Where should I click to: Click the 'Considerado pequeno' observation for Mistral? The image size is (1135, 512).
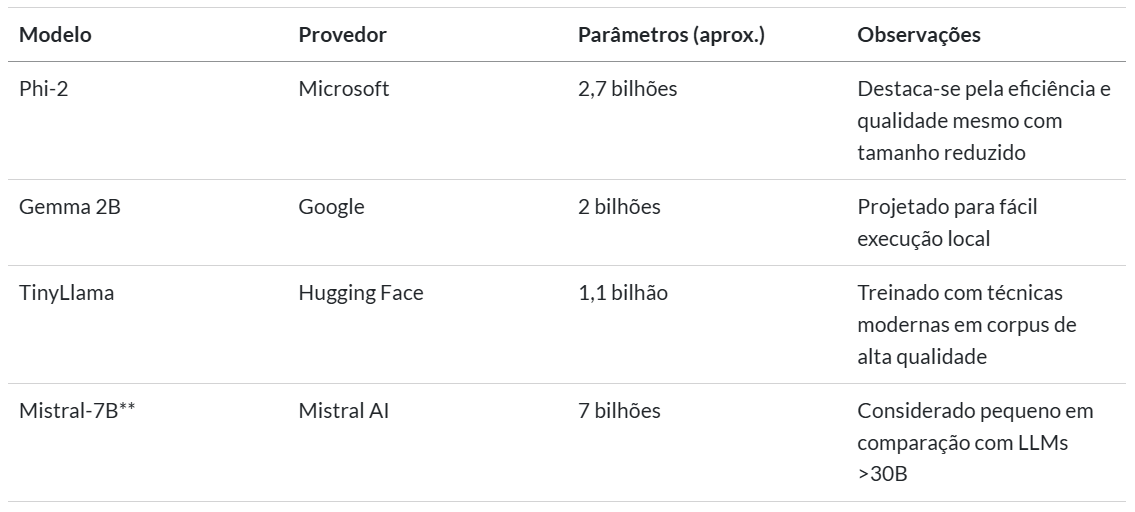coord(975,441)
